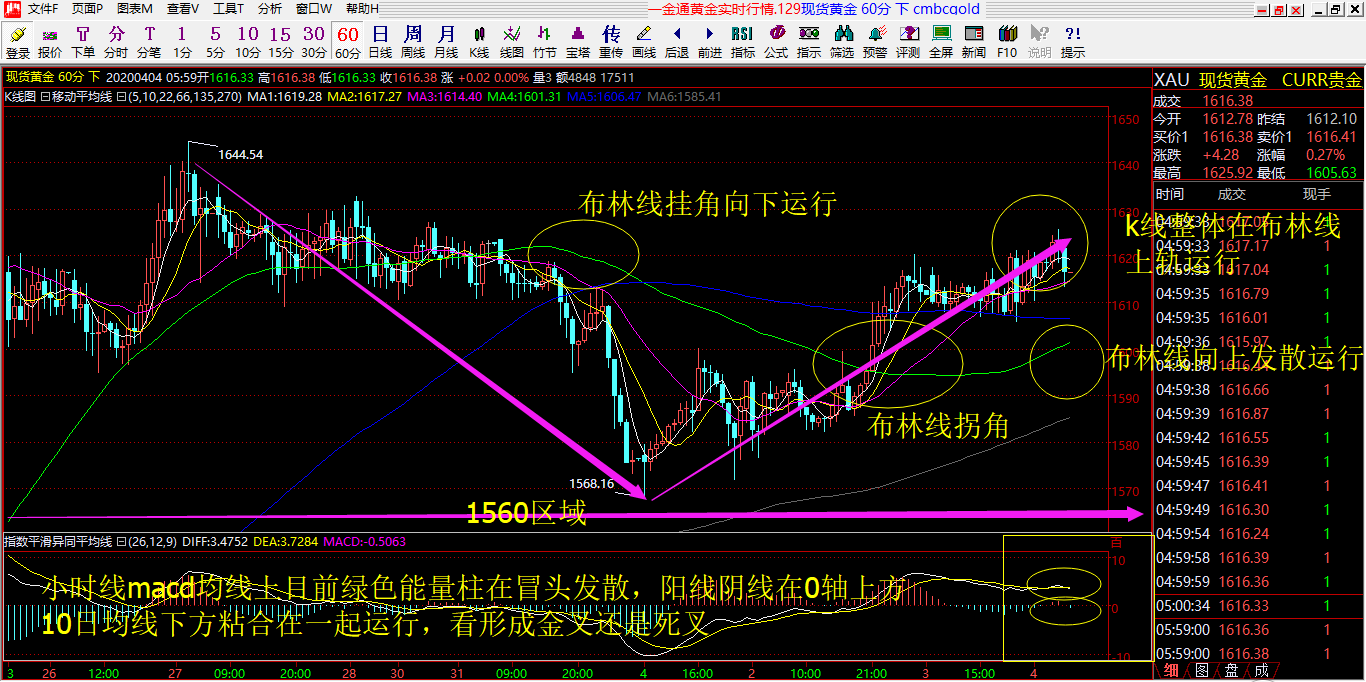The image size is (1366, 682).
Task: Click the 后退 back arrow
Action: 677,42
